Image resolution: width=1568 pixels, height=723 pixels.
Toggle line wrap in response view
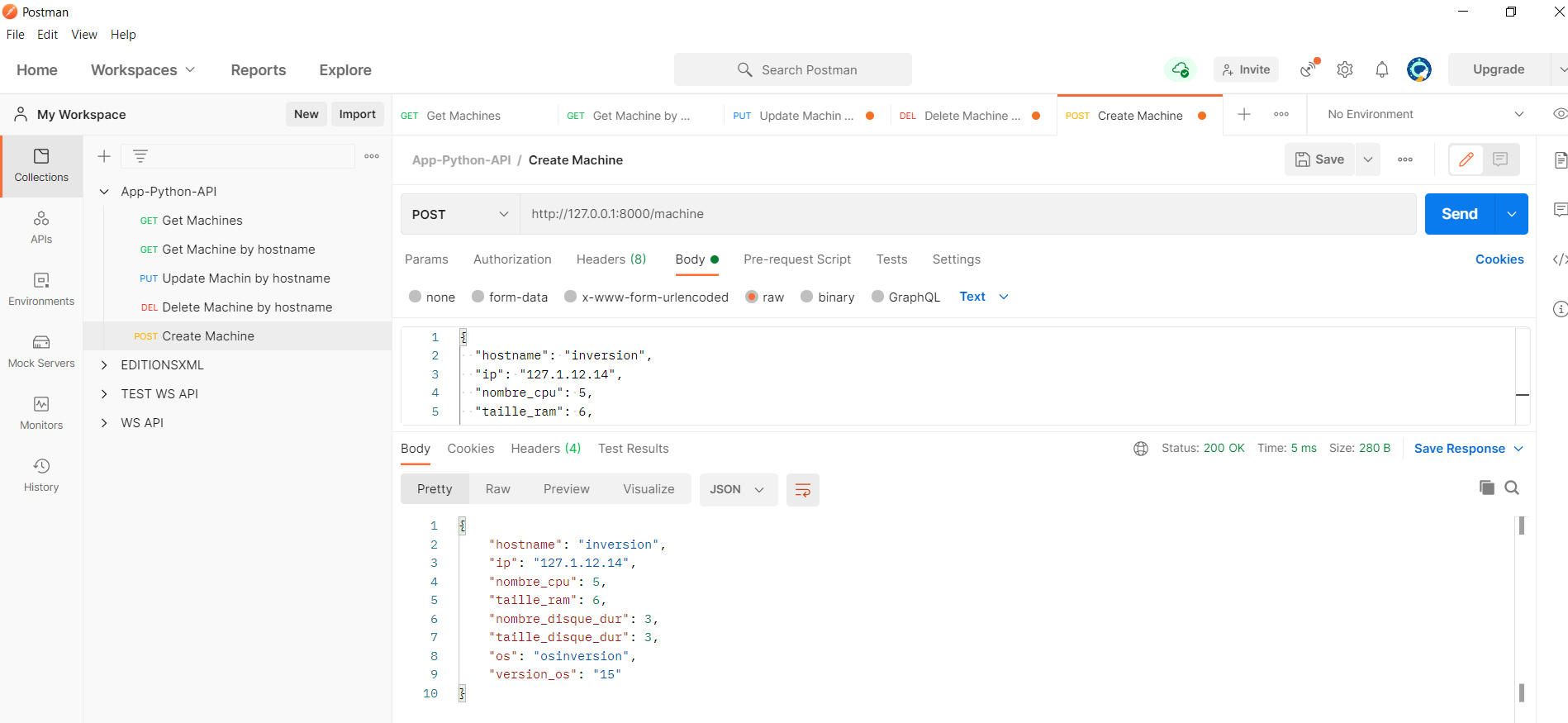(802, 490)
